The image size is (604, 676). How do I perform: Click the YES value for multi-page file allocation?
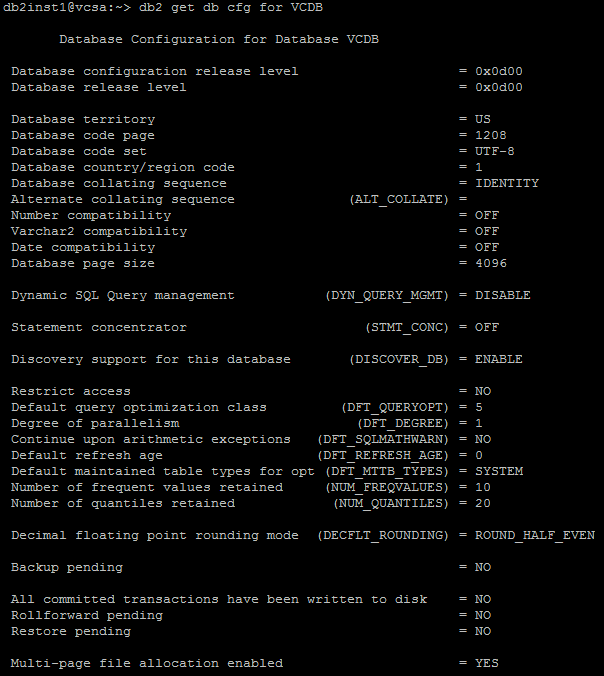tap(487, 663)
